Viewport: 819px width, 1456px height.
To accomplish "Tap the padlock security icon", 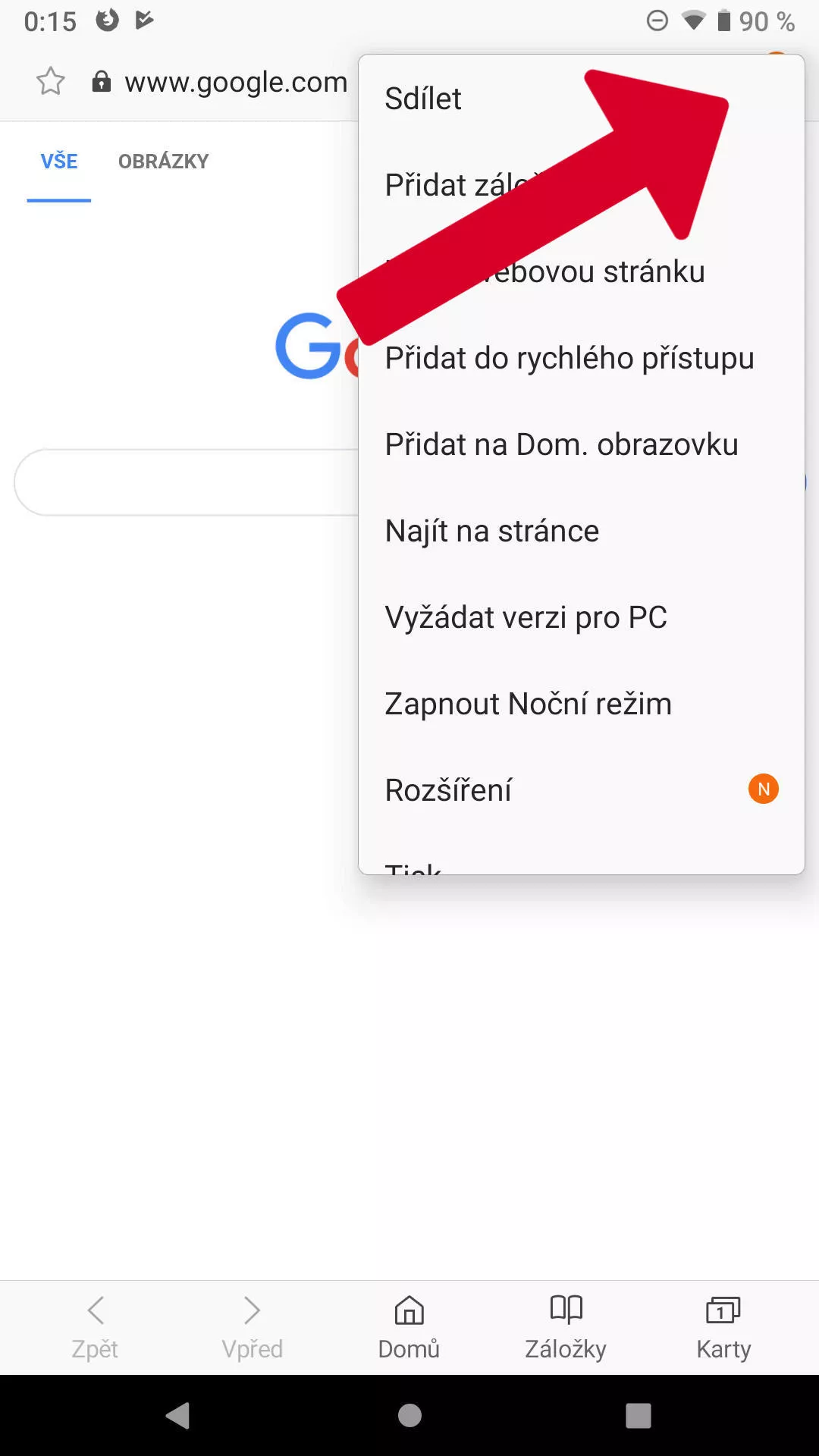I will point(101,81).
